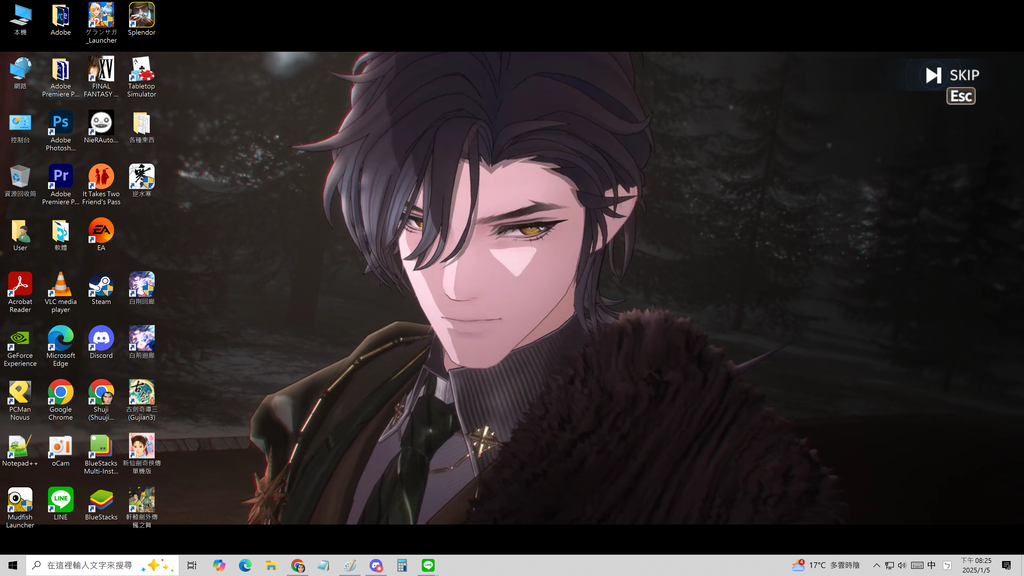The height and width of the screenshot is (576, 1024).
Task: Launch the oCam screen recorder
Action: 61,451
